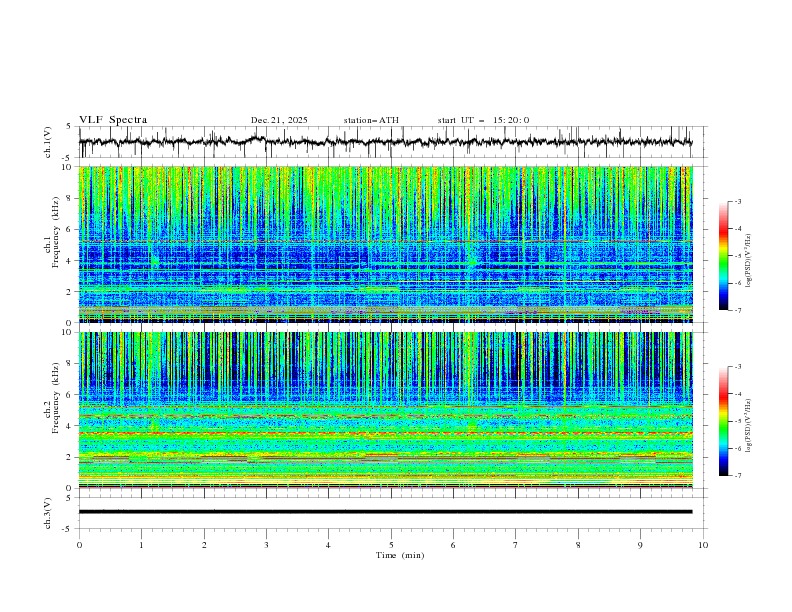Click the 'ch.3(V)' axis label
792x612 pixels.
click(48, 513)
